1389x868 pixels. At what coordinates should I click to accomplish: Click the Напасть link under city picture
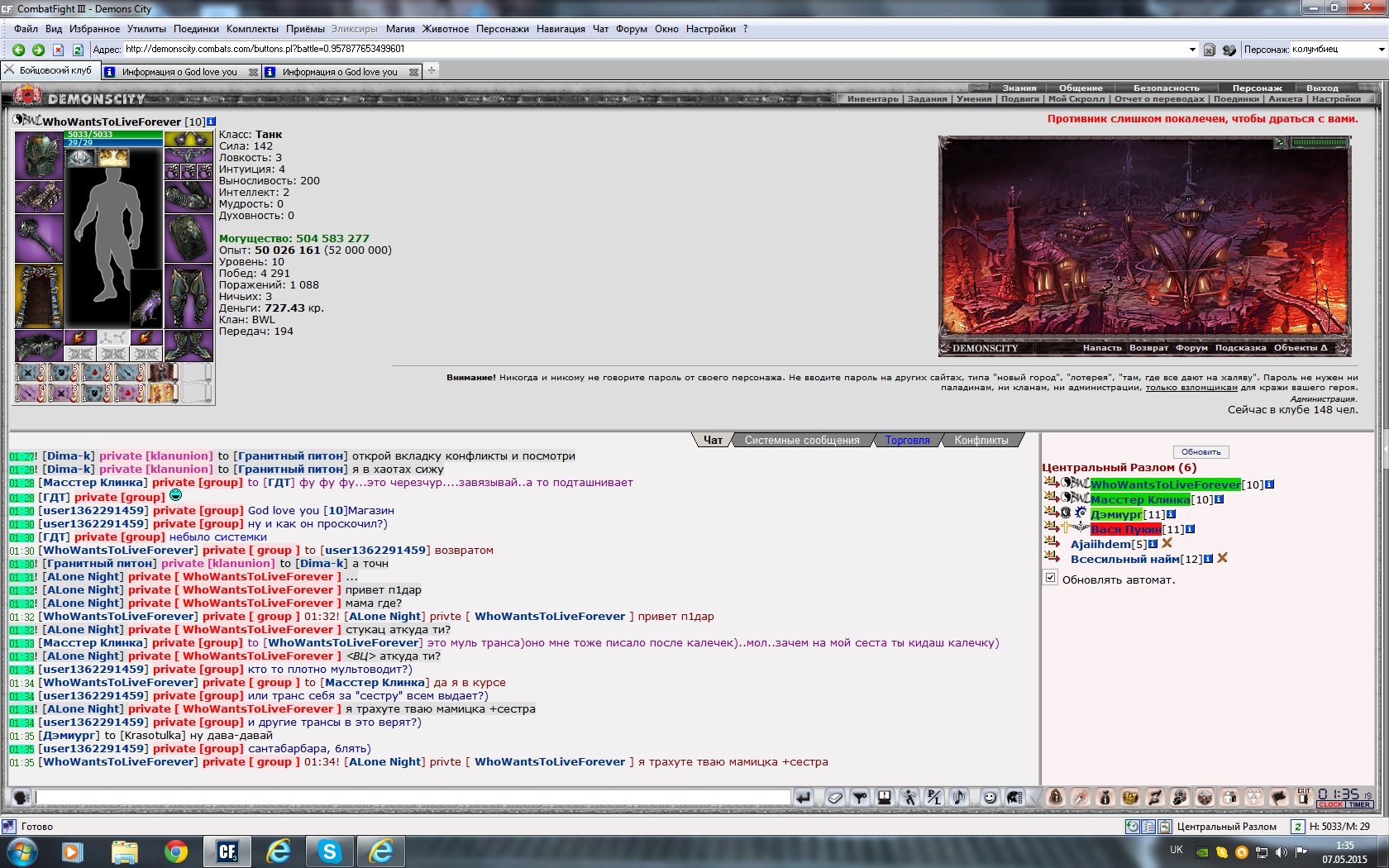tap(1102, 348)
